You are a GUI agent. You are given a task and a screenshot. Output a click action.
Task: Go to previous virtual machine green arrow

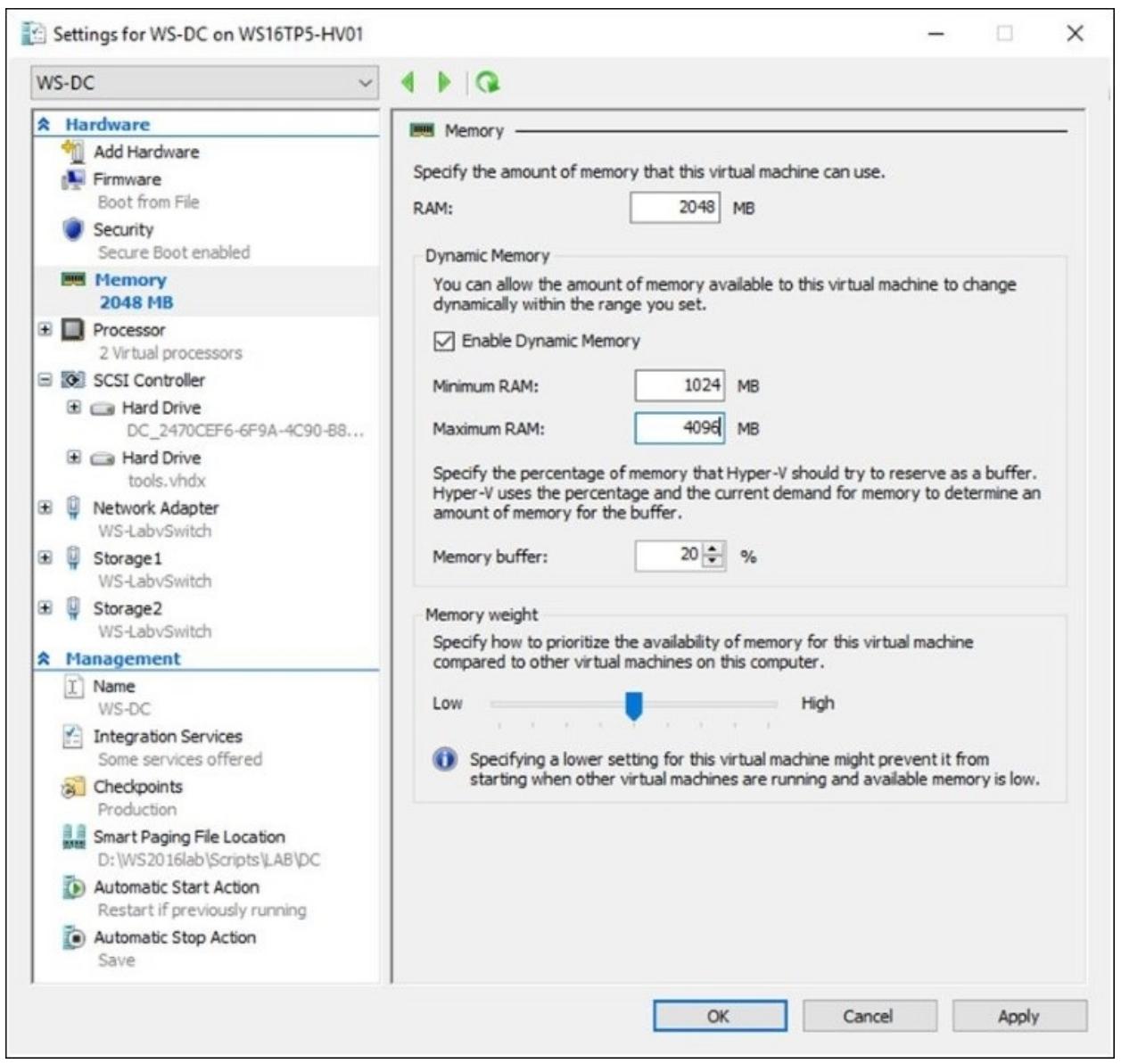tap(408, 82)
